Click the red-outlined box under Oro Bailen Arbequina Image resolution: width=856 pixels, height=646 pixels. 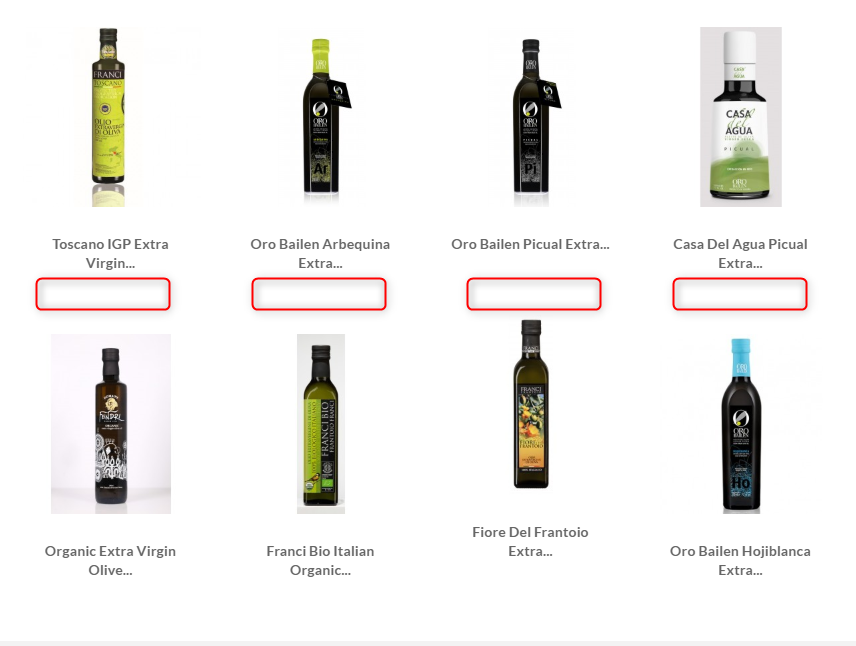[319, 294]
